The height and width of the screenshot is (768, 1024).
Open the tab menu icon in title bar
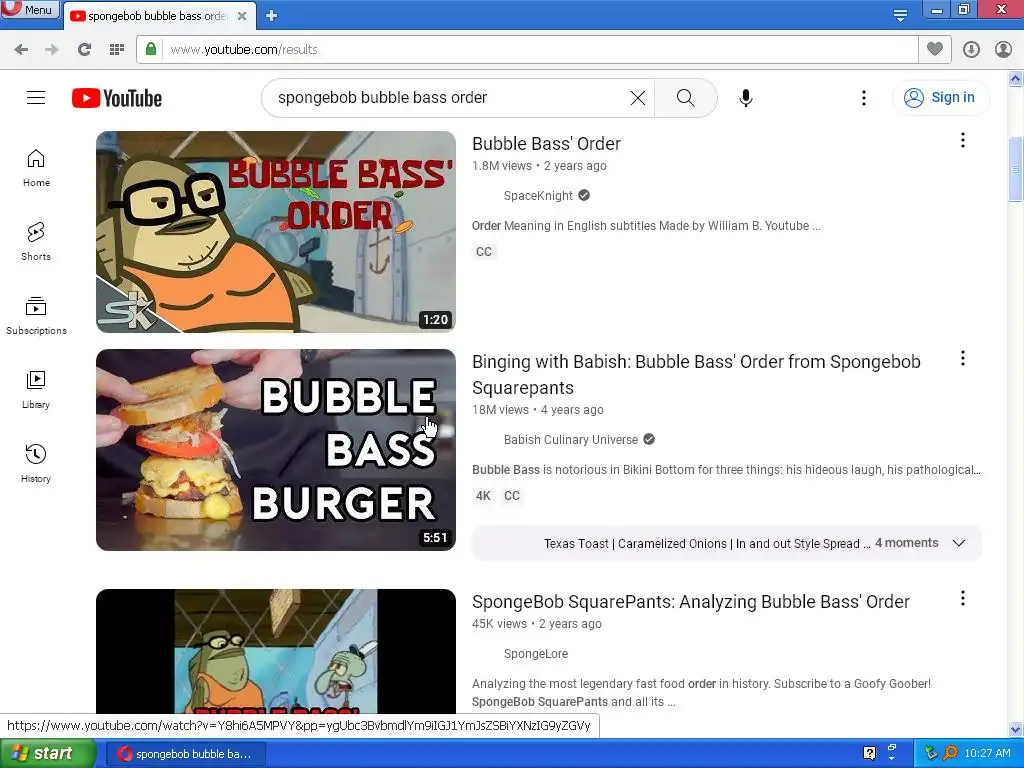pyautogui.click(x=900, y=15)
